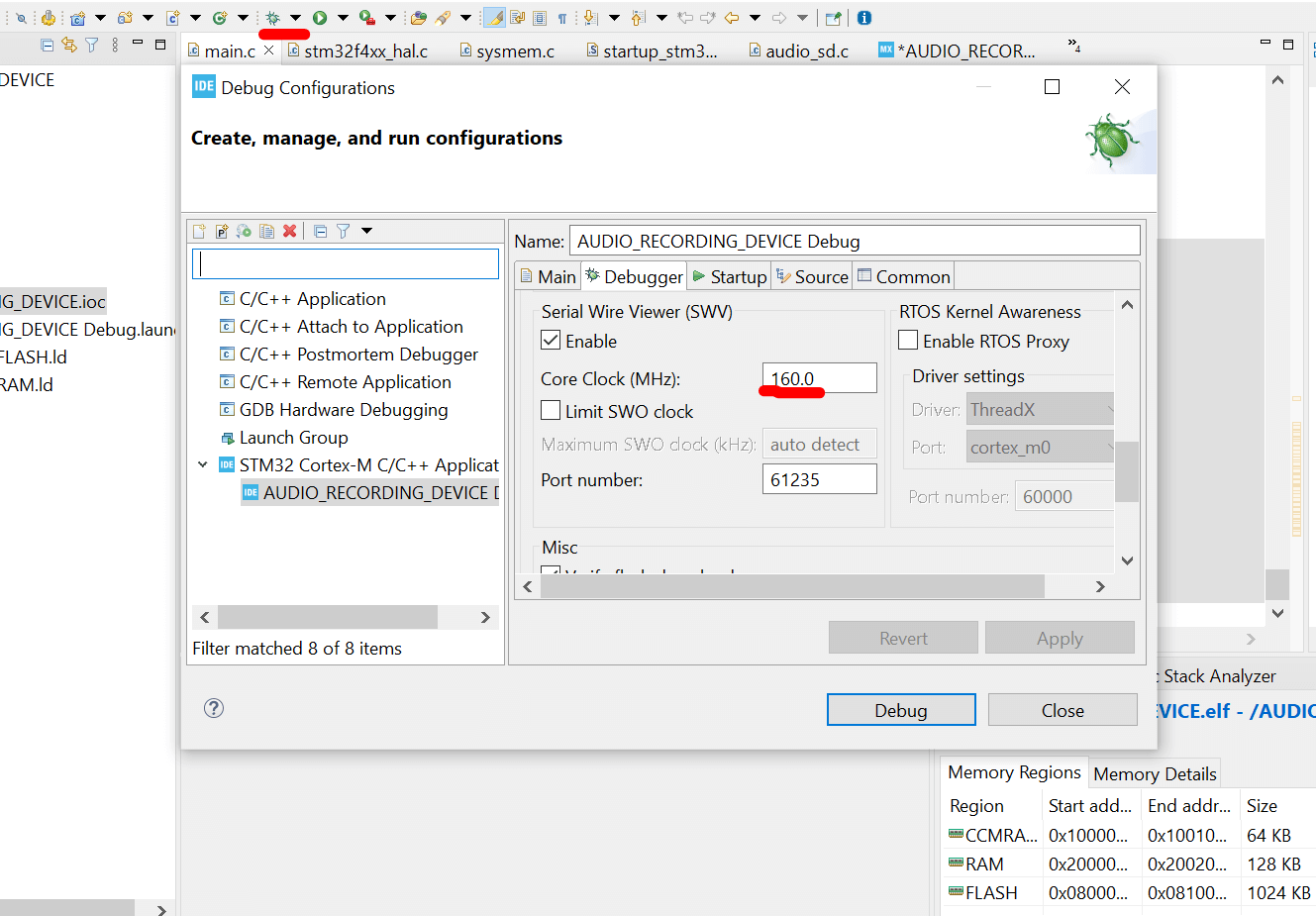
Task: Click inside the Core Clock MHz field
Action: [818, 377]
